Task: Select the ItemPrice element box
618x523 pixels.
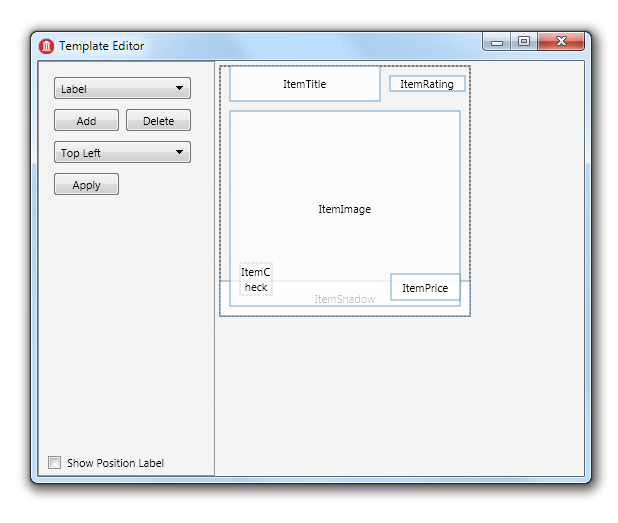Action: coord(425,287)
